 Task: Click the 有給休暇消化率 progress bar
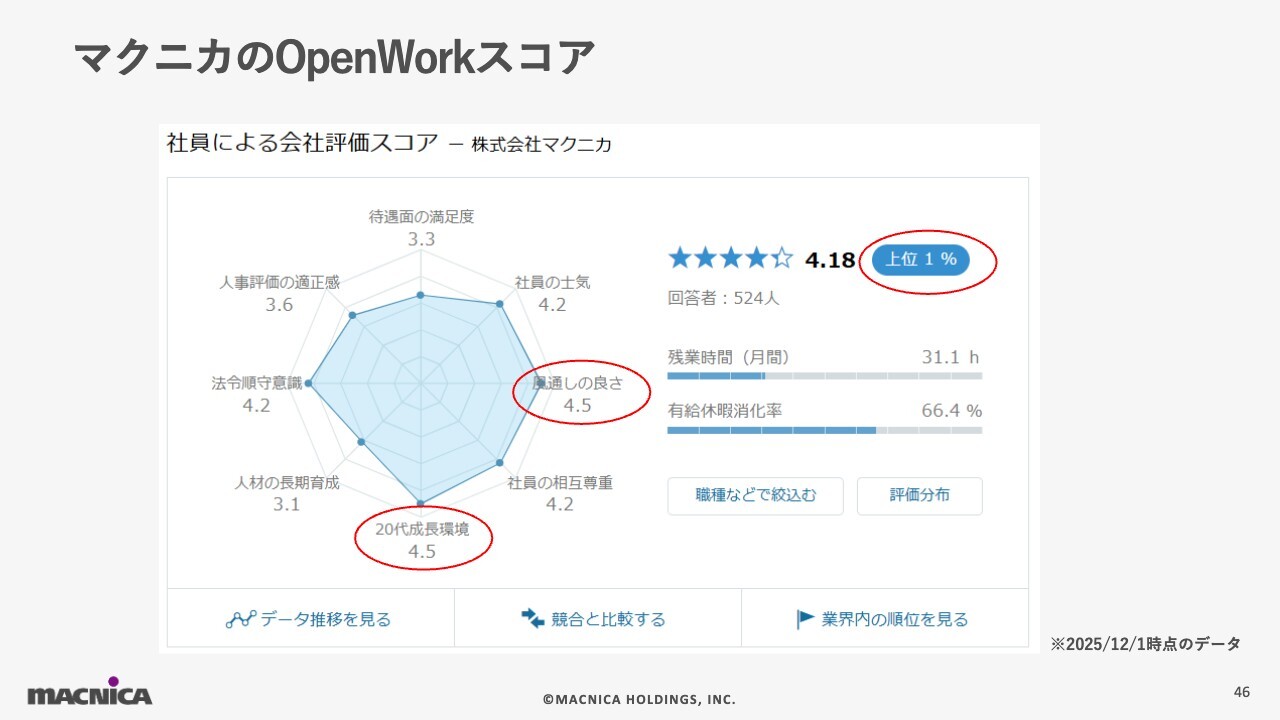pos(824,430)
